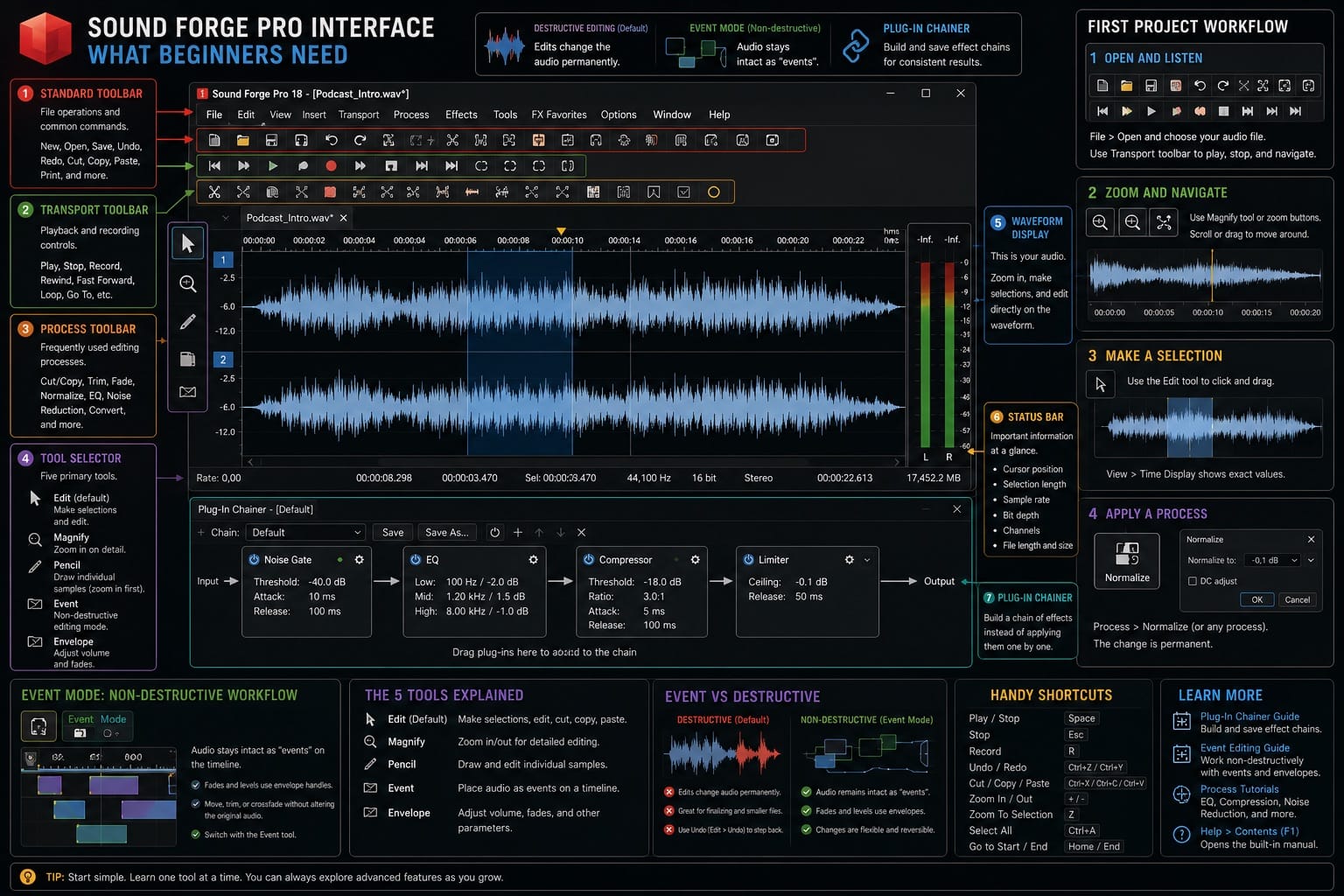Click 44,100 Hz in status bar
This screenshot has height=896, width=1344.
(648, 478)
